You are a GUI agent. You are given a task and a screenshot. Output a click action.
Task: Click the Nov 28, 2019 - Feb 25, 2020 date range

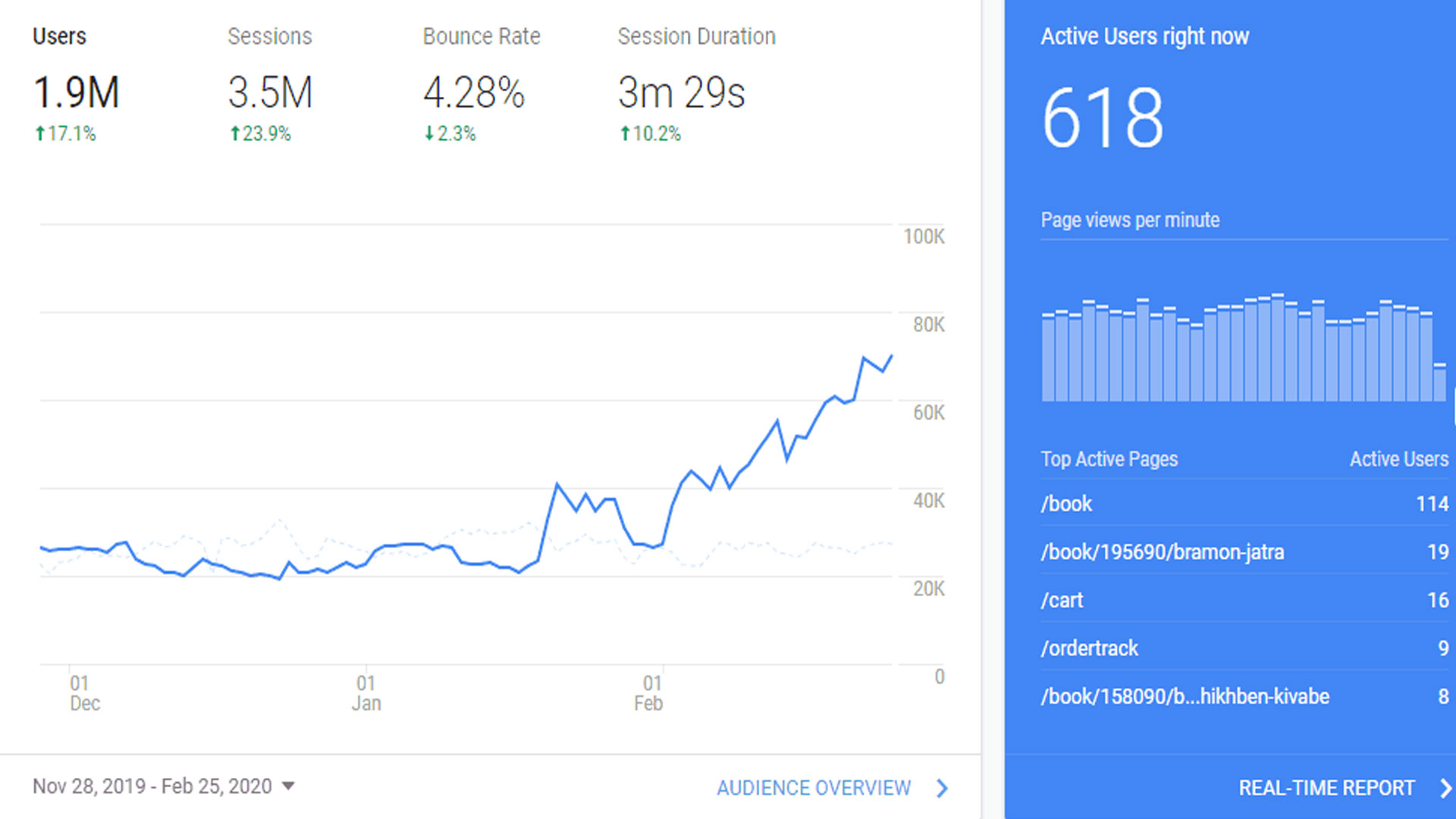click(152, 786)
